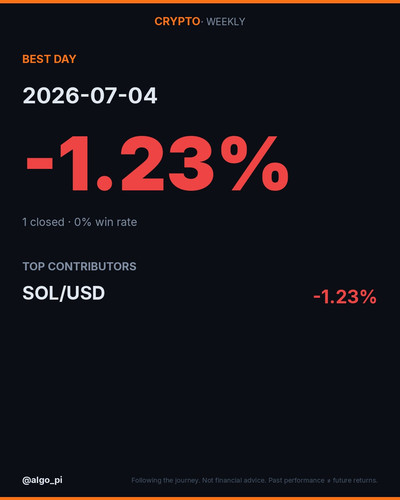This screenshot has width=400, height=500.
Task: Click the large red -1.23% figure
Action: click(157, 163)
